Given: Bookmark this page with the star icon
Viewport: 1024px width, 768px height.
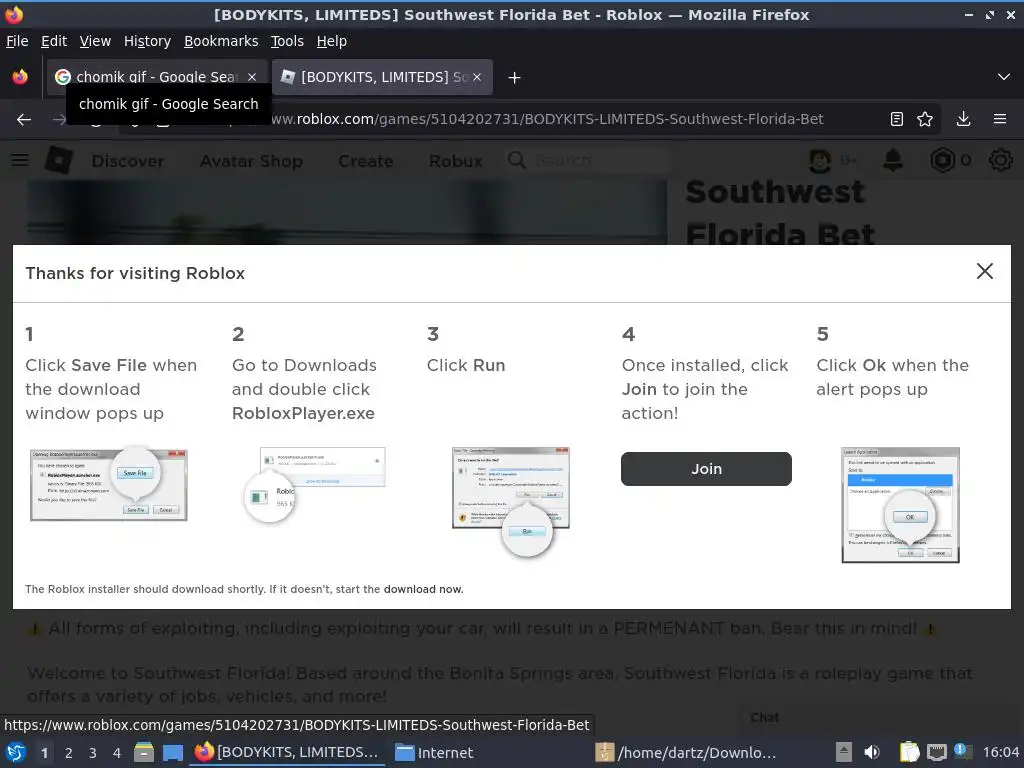Looking at the screenshot, I should [925, 119].
